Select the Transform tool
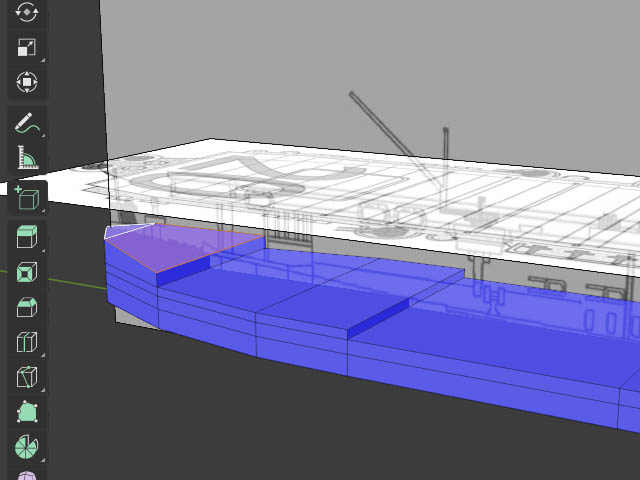Image resolution: width=640 pixels, height=480 pixels. [x=27, y=82]
